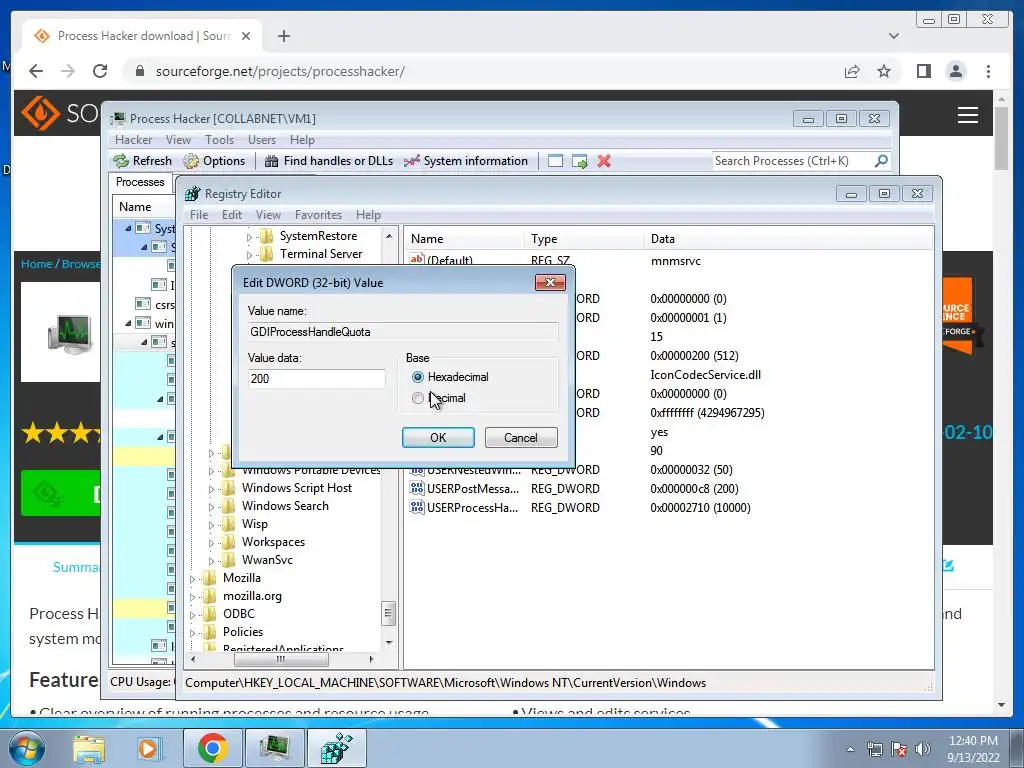
Task: Go back in Chrome browser
Action: pyautogui.click(x=36, y=71)
